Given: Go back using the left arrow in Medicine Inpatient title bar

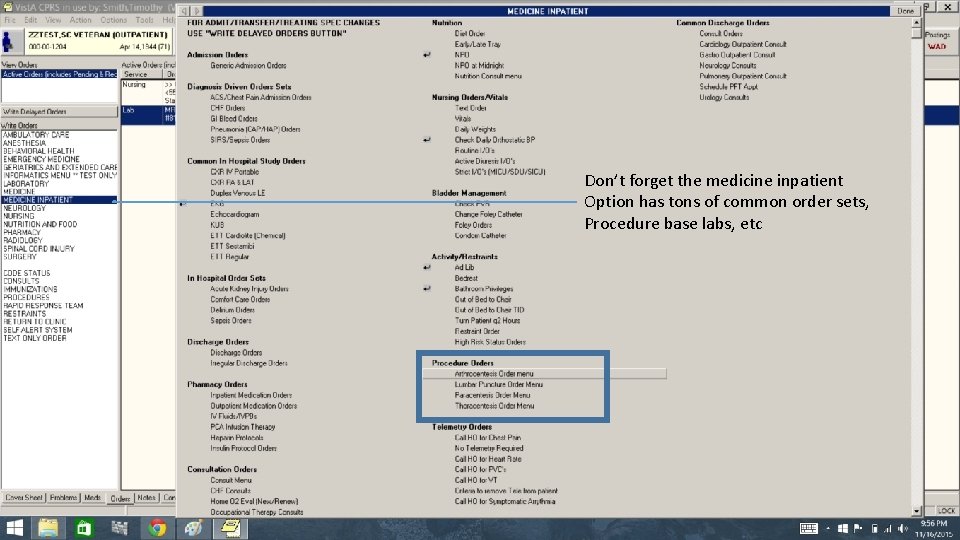Looking at the screenshot, I should (x=184, y=11).
